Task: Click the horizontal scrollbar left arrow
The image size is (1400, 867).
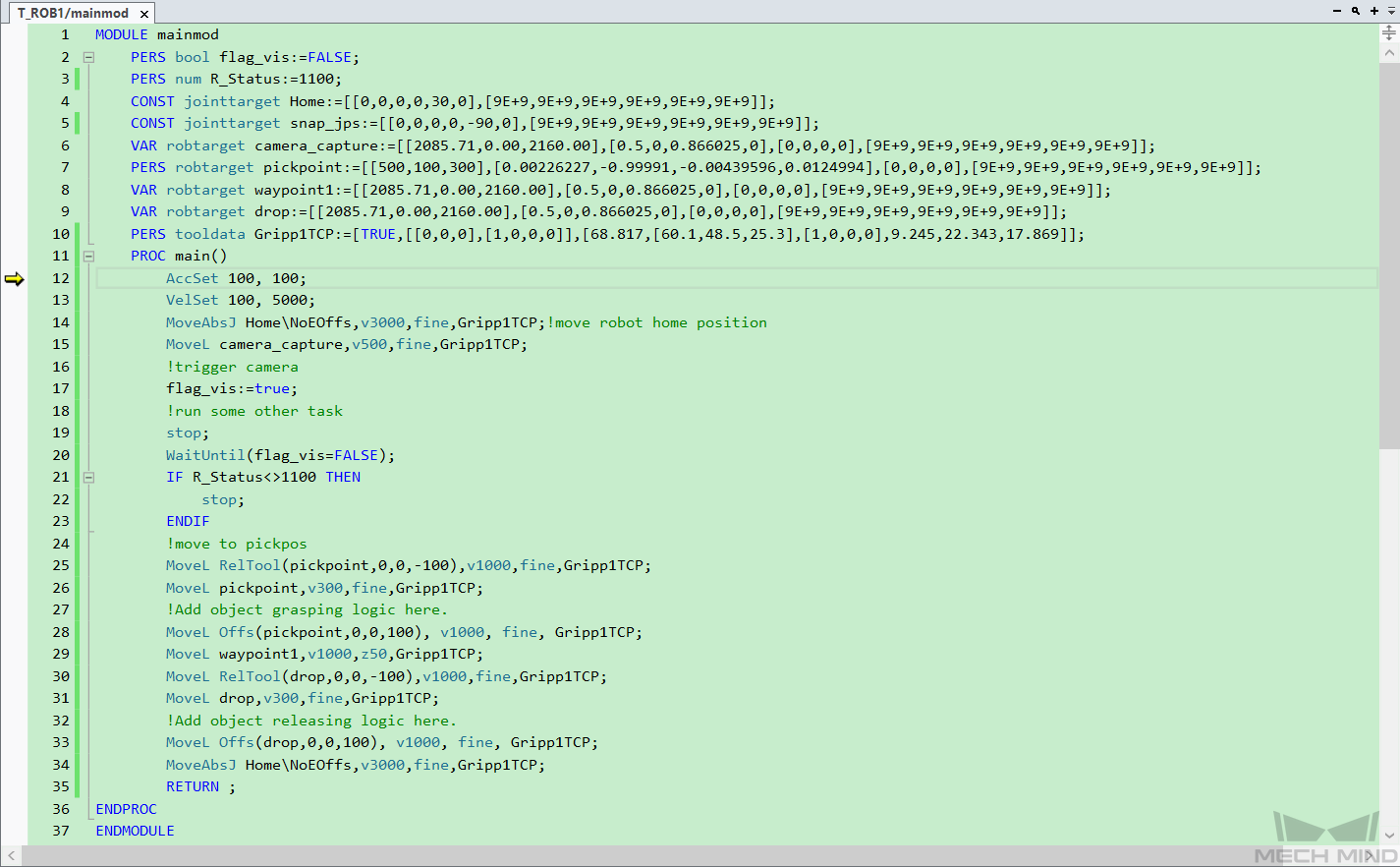Action: click(10, 856)
